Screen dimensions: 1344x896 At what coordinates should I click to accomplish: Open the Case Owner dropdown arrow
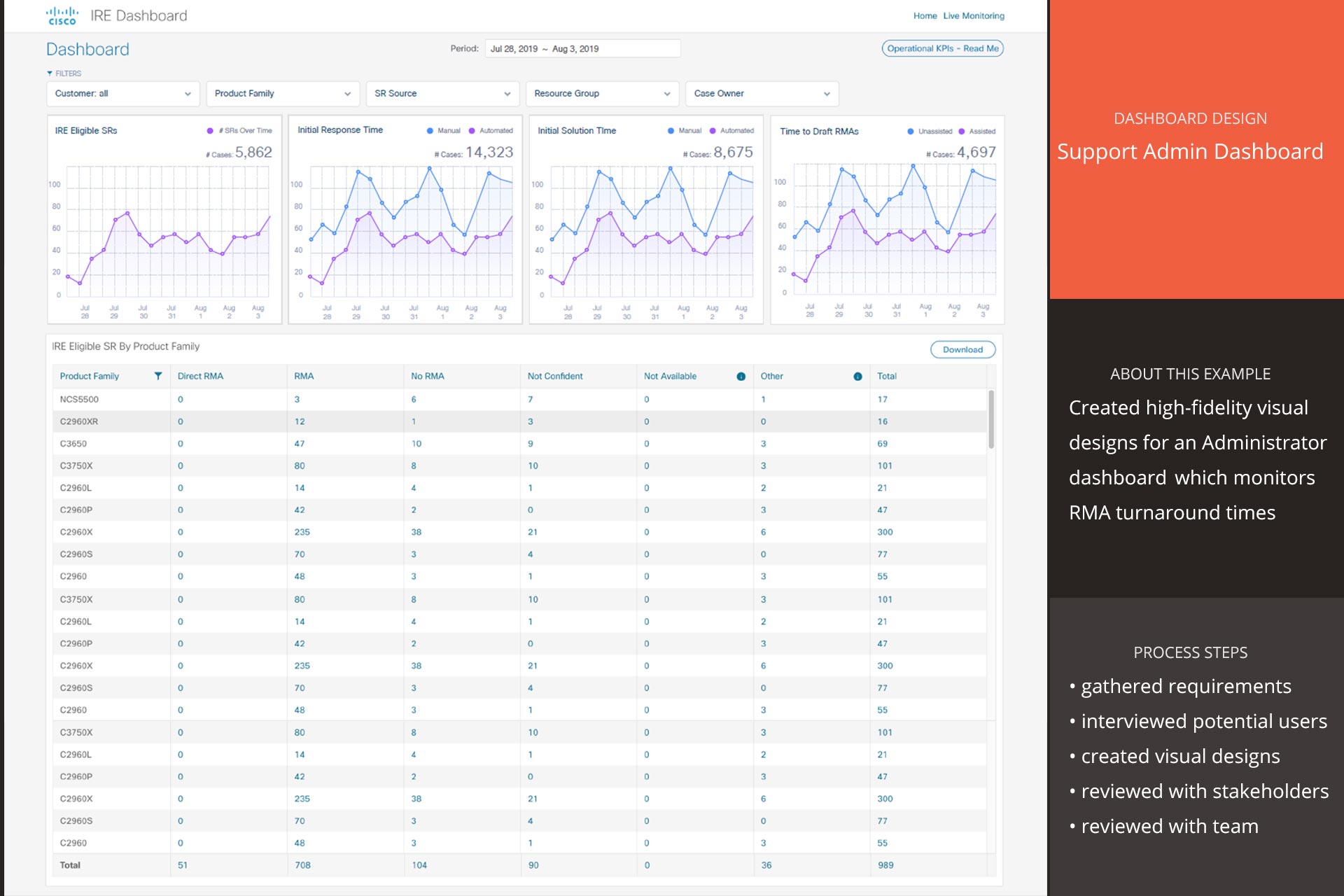(827, 94)
